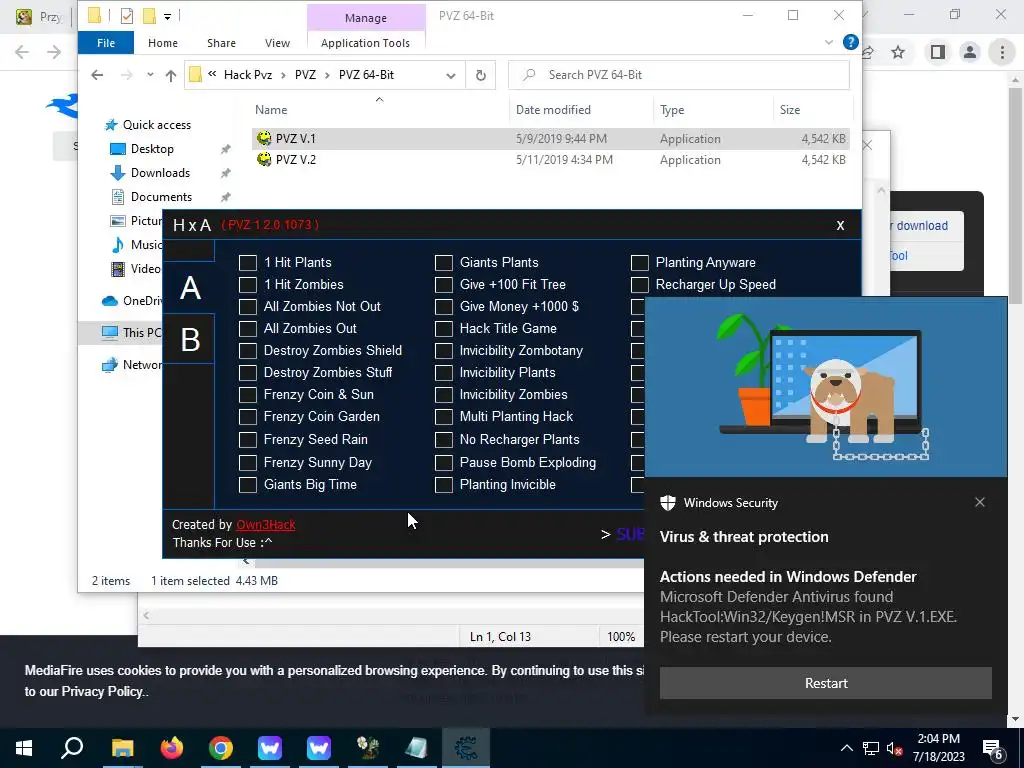The image size is (1024, 768).
Task: Open the Own3Hack creator link
Action: click(x=266, y=524)
